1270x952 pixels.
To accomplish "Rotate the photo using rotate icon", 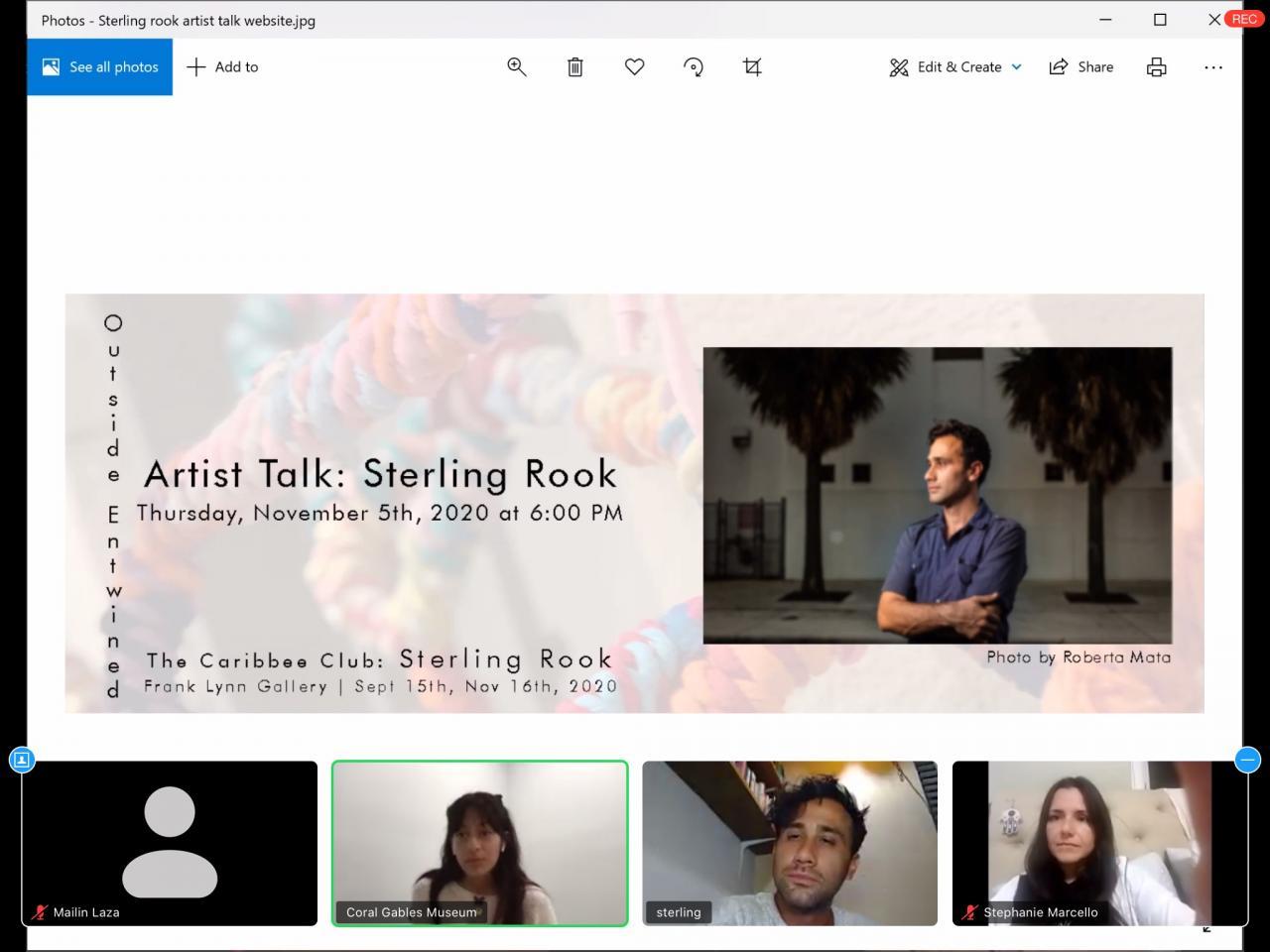I will (694, 67).
